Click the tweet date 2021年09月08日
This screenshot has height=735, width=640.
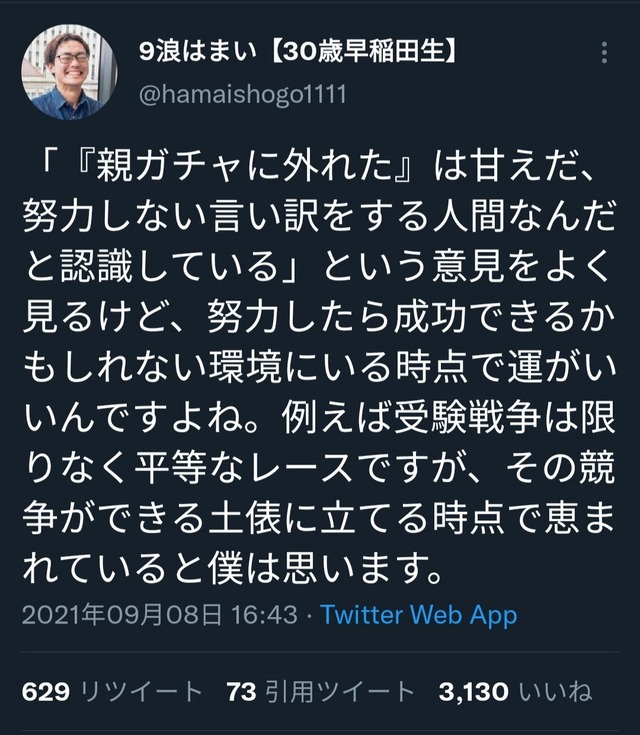point(120,614)
